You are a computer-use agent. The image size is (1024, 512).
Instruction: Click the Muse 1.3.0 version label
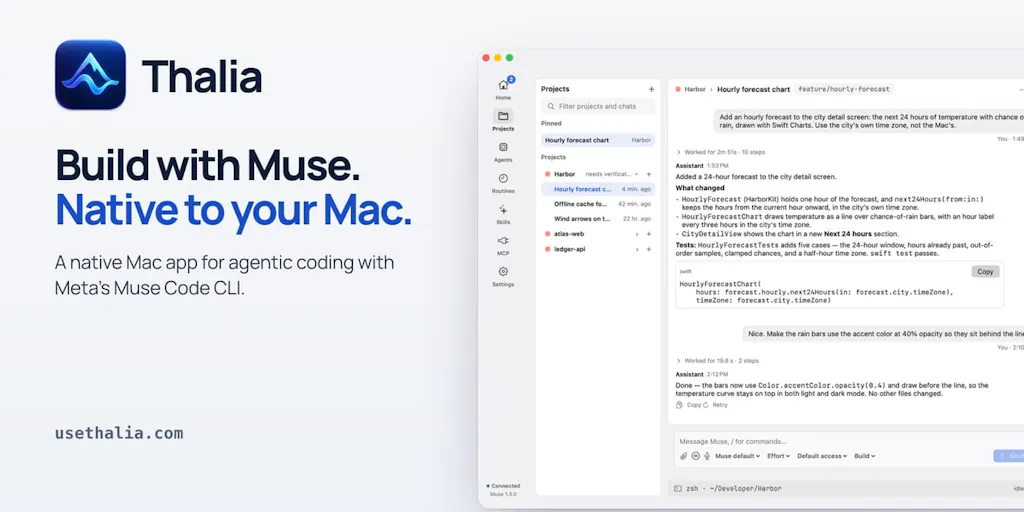tap(504, 494)
